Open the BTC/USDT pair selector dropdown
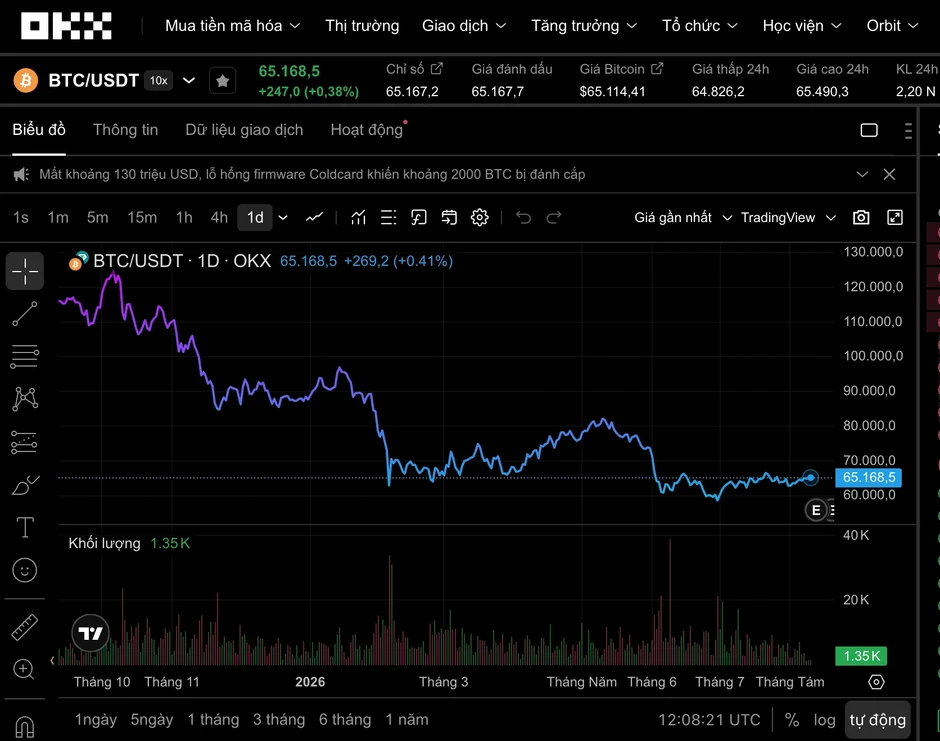Screen dimensions: 940x741 point(189,80)
